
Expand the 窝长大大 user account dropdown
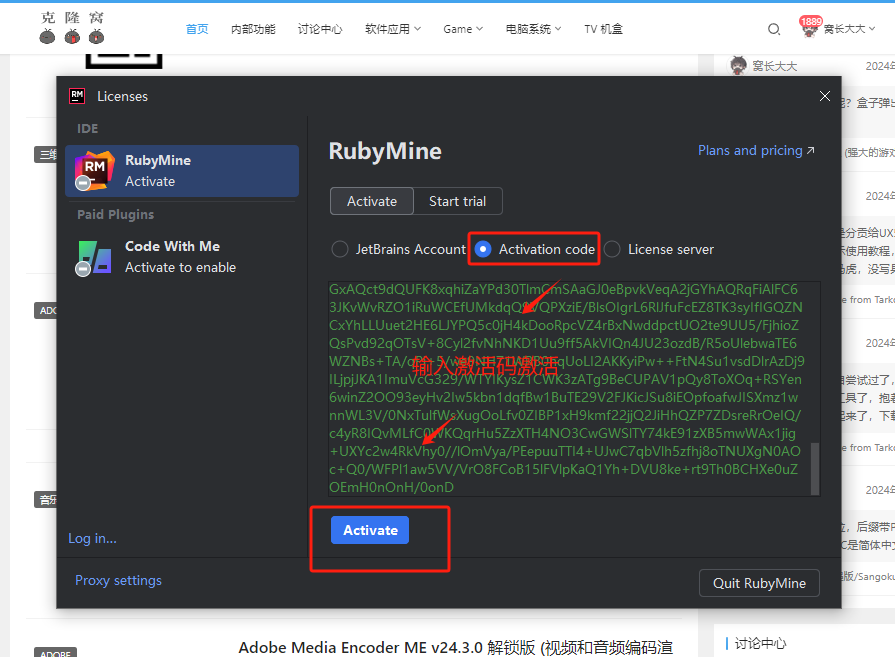click(x=849, y=29)
